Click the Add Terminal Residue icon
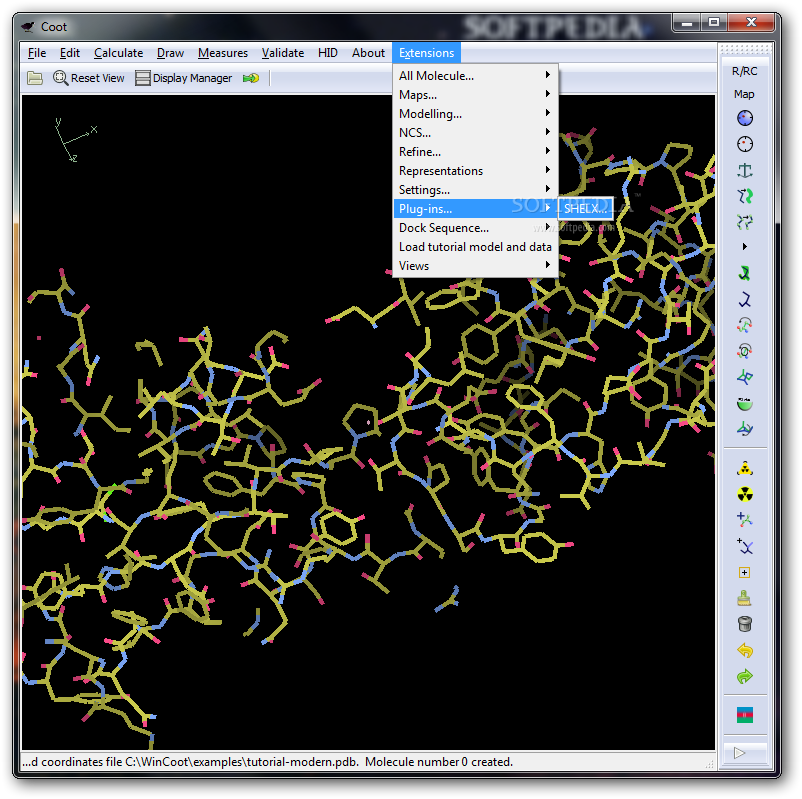This screenshot has width=802, height=799. 745,520
